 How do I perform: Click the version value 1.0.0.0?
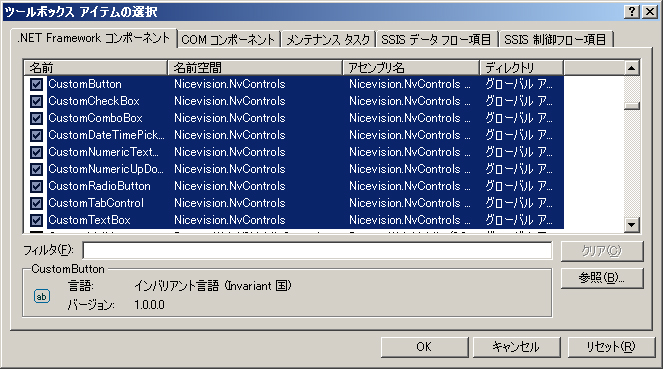[x=149, y=305]
